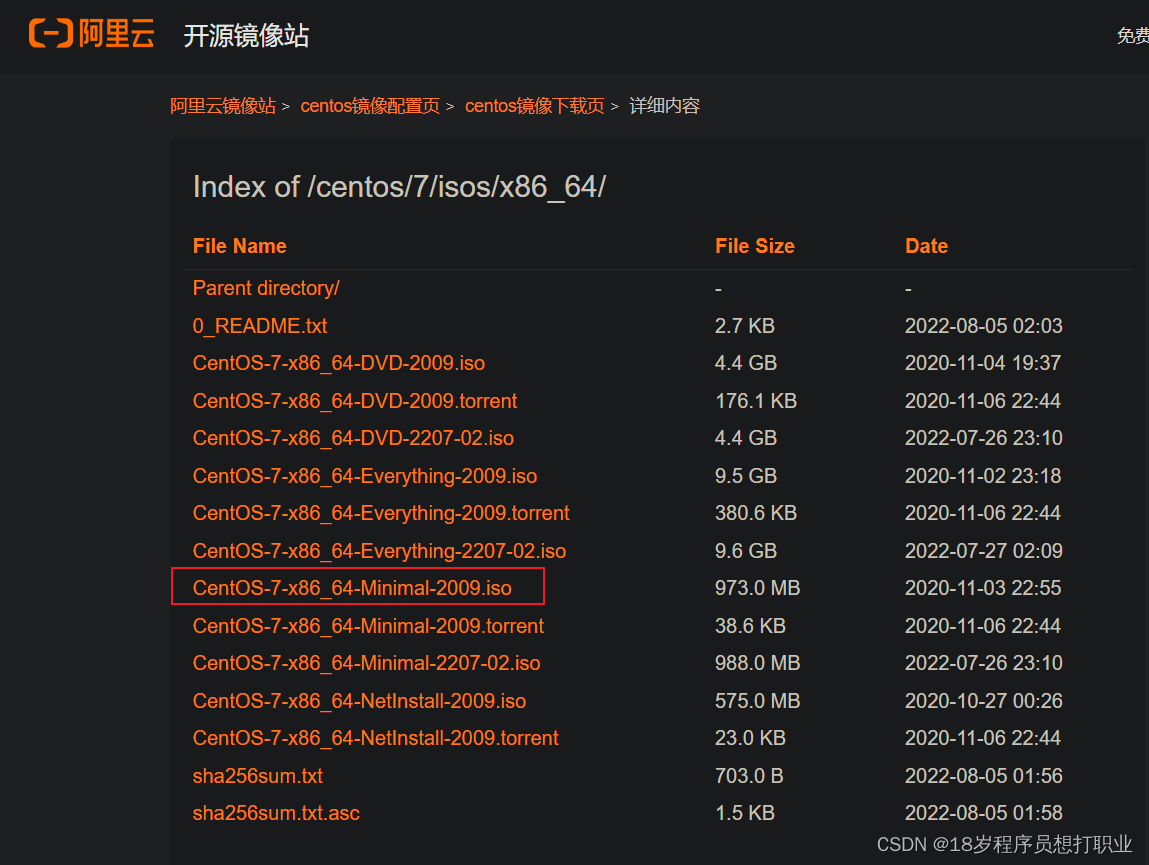This screenshot has height=865, width=1149.
Task: Click the File Name column header
Action: [x=240, y=246]
